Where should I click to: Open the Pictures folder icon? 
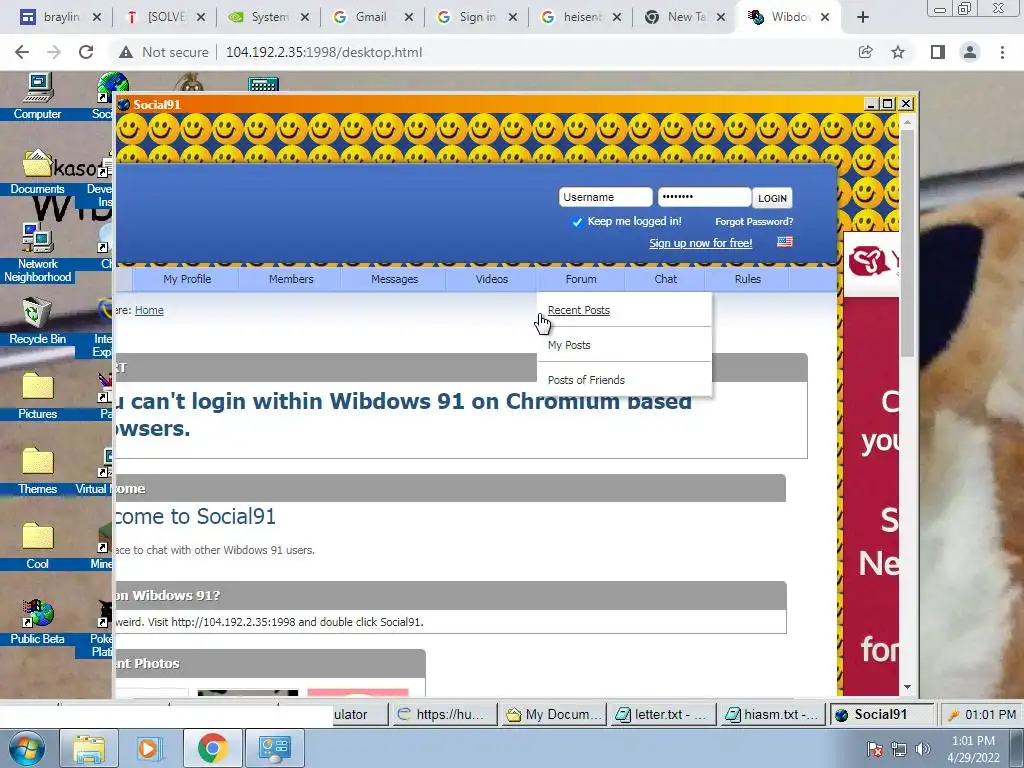point(37,396)
